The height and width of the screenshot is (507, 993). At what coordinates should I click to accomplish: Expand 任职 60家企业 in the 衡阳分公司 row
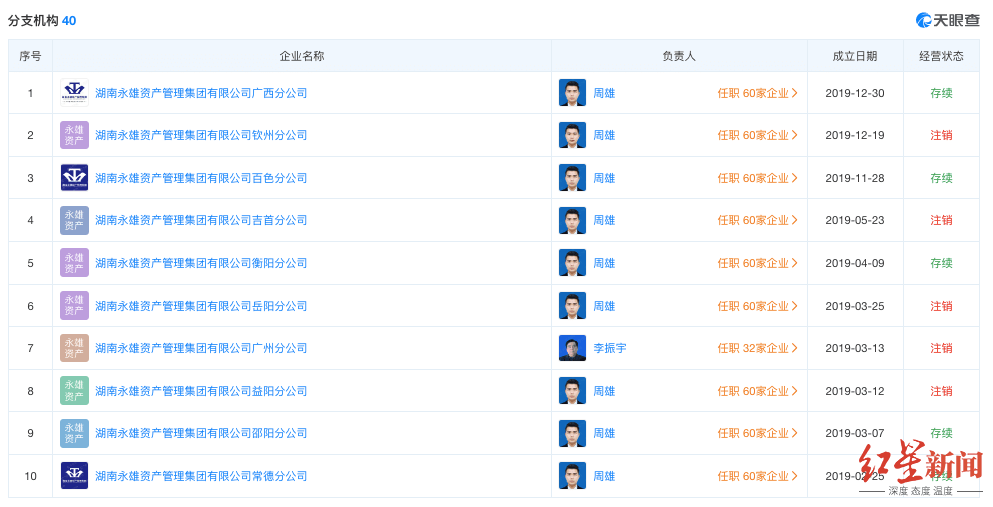point(757,263)
